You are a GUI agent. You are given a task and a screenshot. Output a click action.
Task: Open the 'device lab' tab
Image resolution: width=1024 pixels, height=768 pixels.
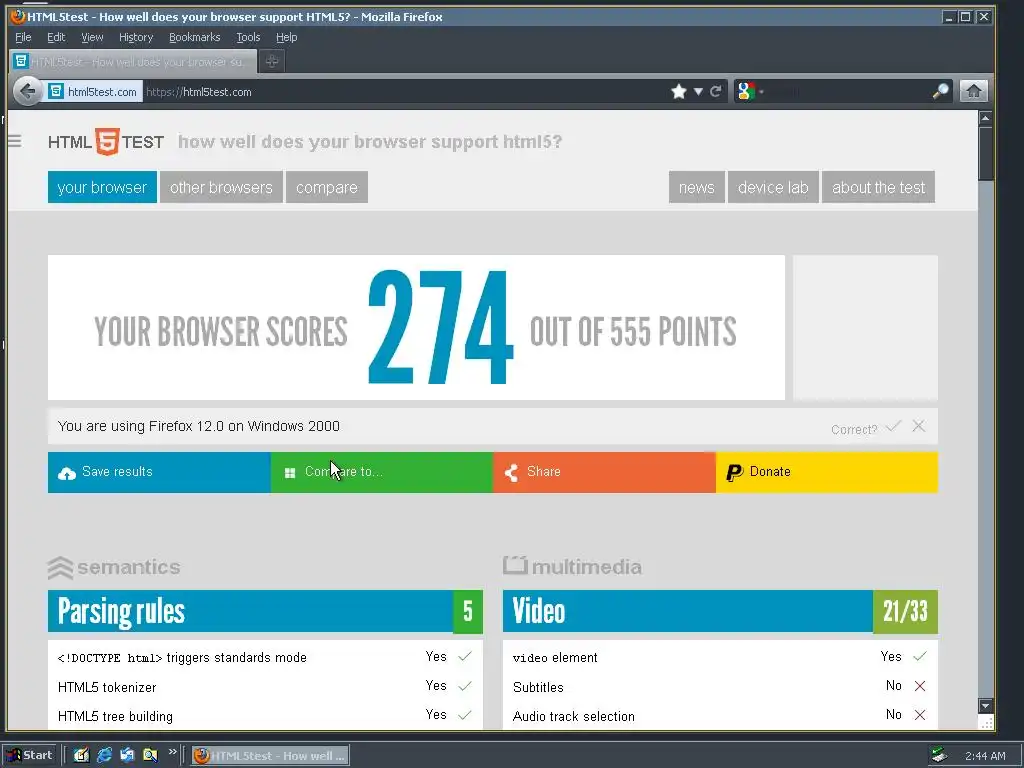coord(773,187)
